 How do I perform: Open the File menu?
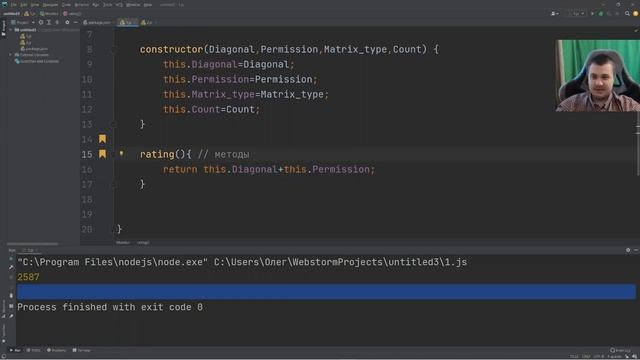coord(14,5)
